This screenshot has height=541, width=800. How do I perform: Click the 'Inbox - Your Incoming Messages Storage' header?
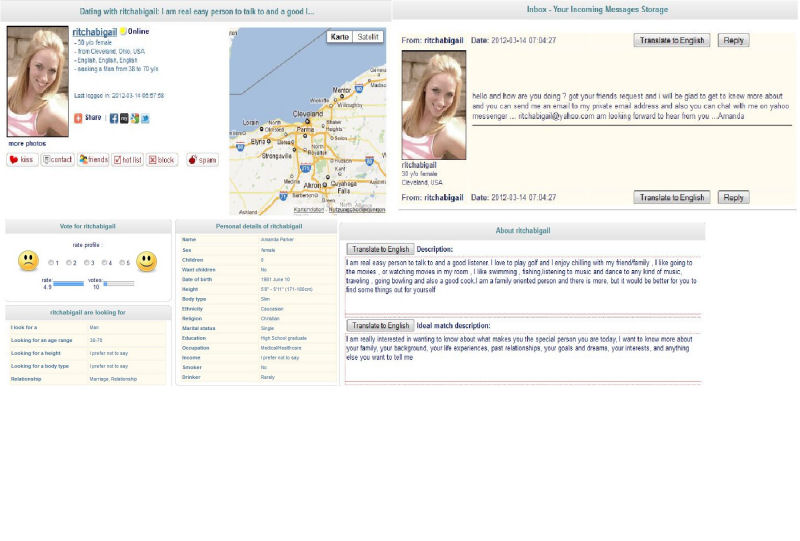597,9
